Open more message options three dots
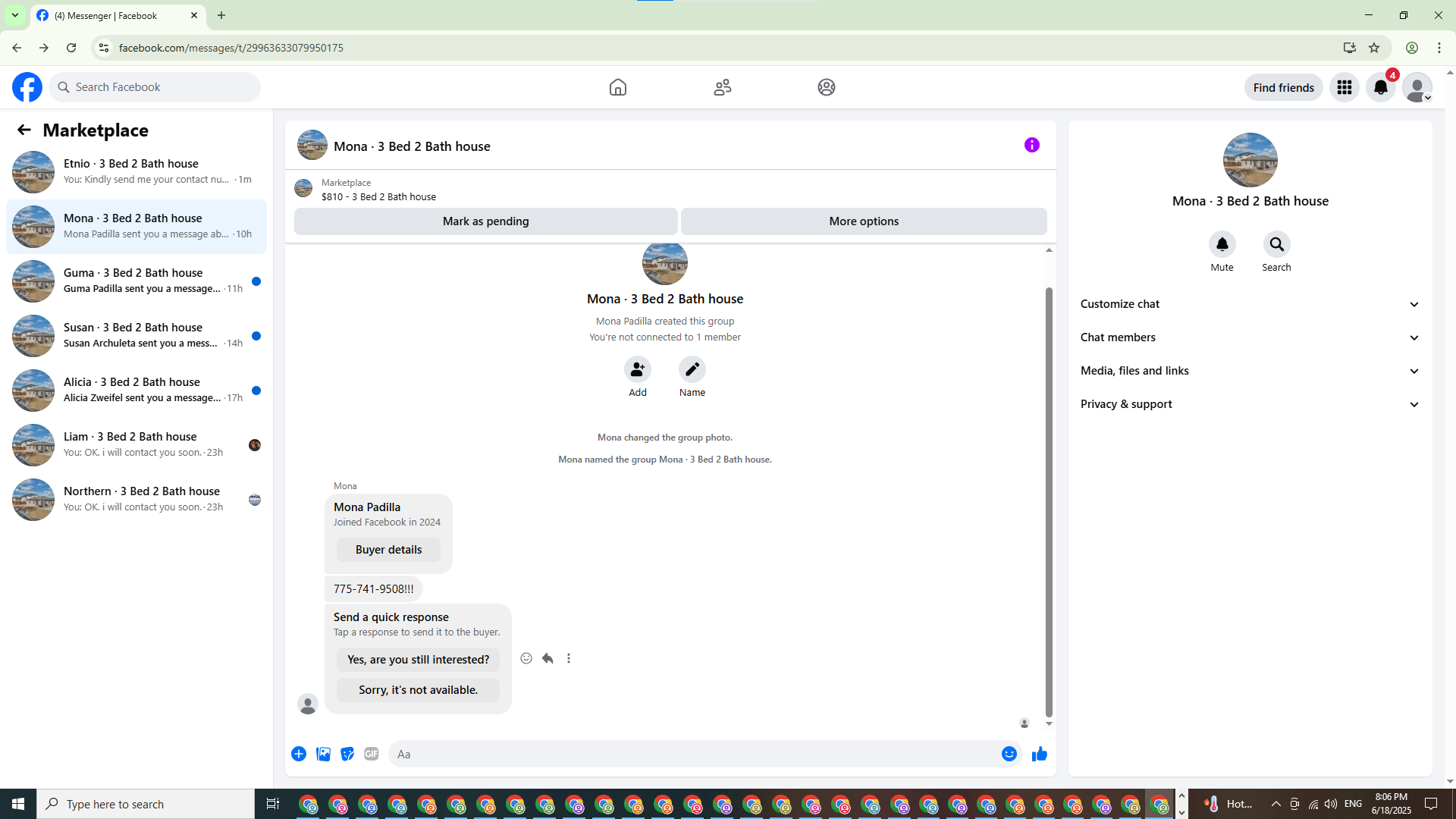Viewport: 1456px width, 819px height. 569,658
